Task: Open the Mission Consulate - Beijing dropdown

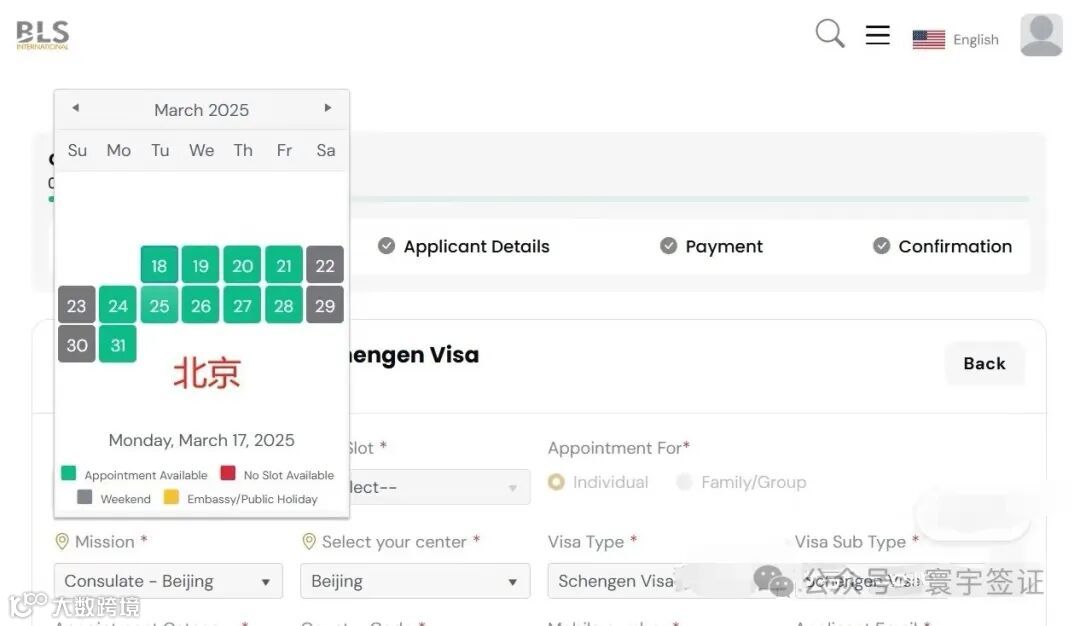Action: [168, 581]
